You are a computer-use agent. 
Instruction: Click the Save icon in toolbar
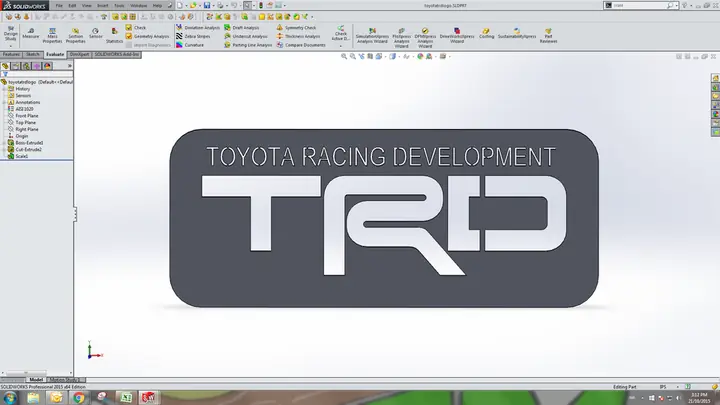[207, 6]
